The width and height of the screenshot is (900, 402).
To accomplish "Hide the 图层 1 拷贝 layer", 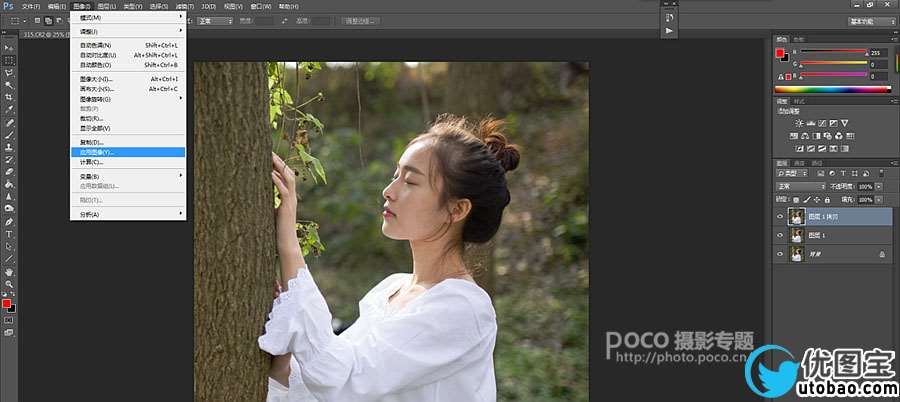I will 779,217.
